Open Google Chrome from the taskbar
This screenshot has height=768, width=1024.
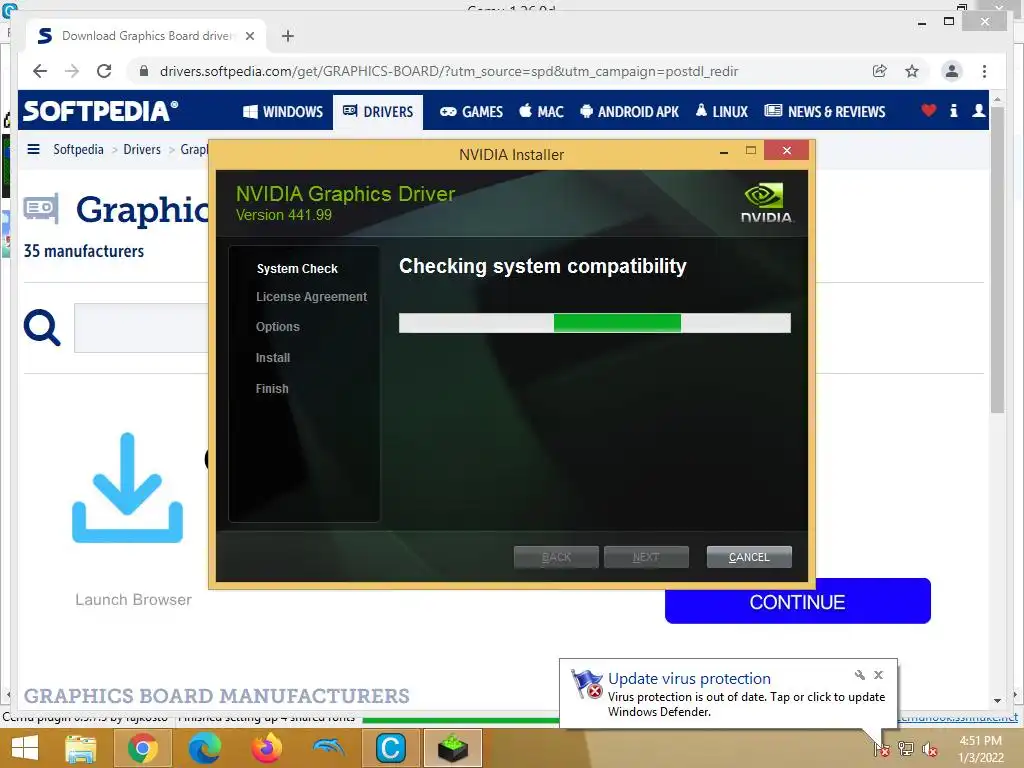(142, 748)
